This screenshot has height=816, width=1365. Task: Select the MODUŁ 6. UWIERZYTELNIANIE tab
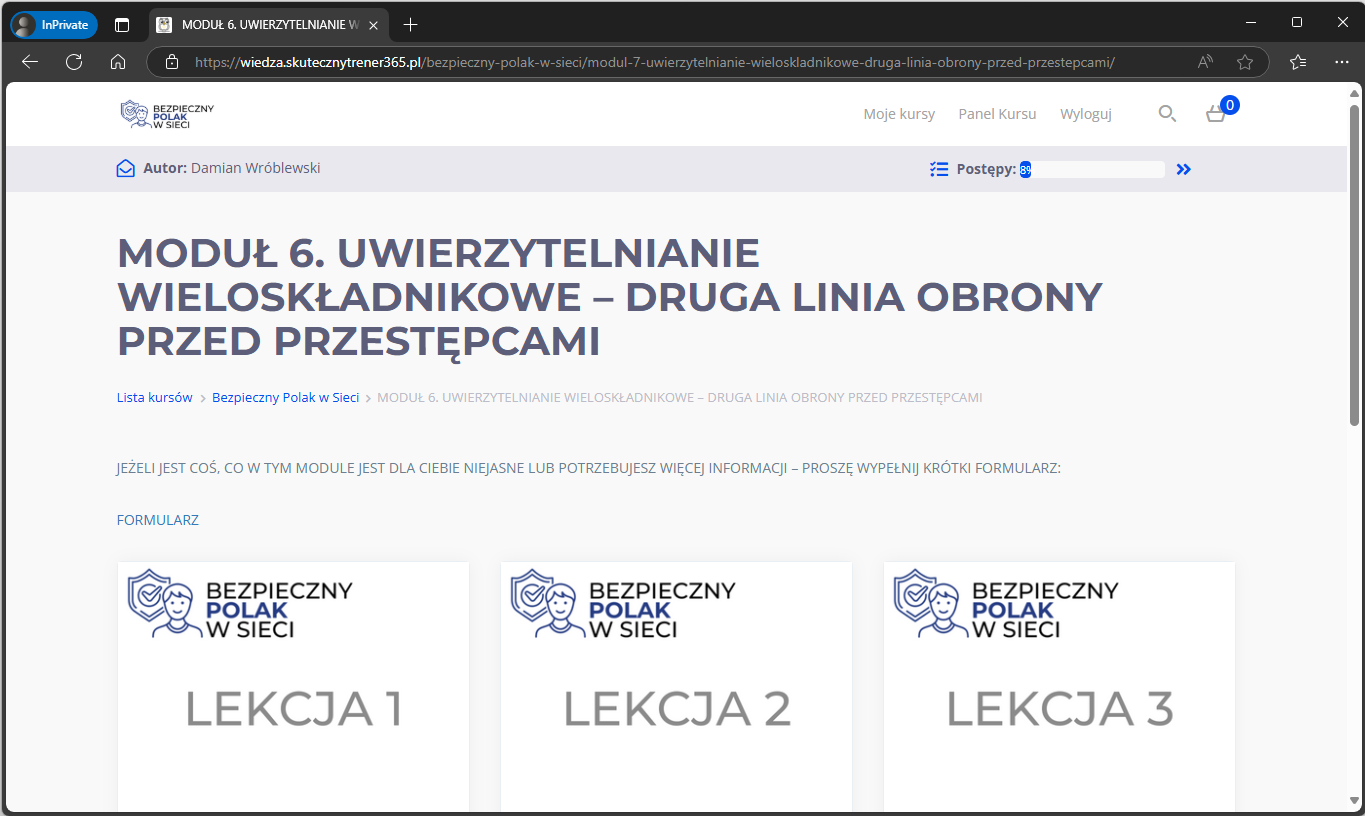coord(268,25)
